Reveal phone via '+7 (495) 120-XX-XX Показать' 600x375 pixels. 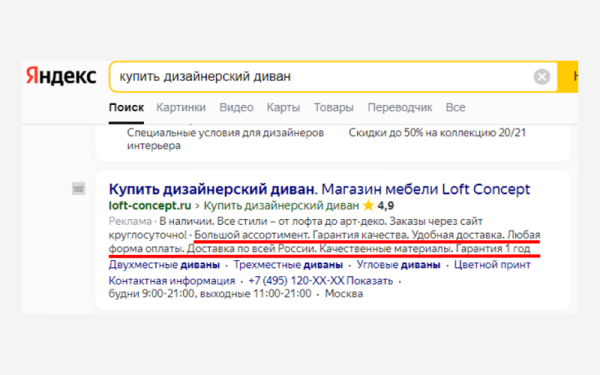click(321, 281)
